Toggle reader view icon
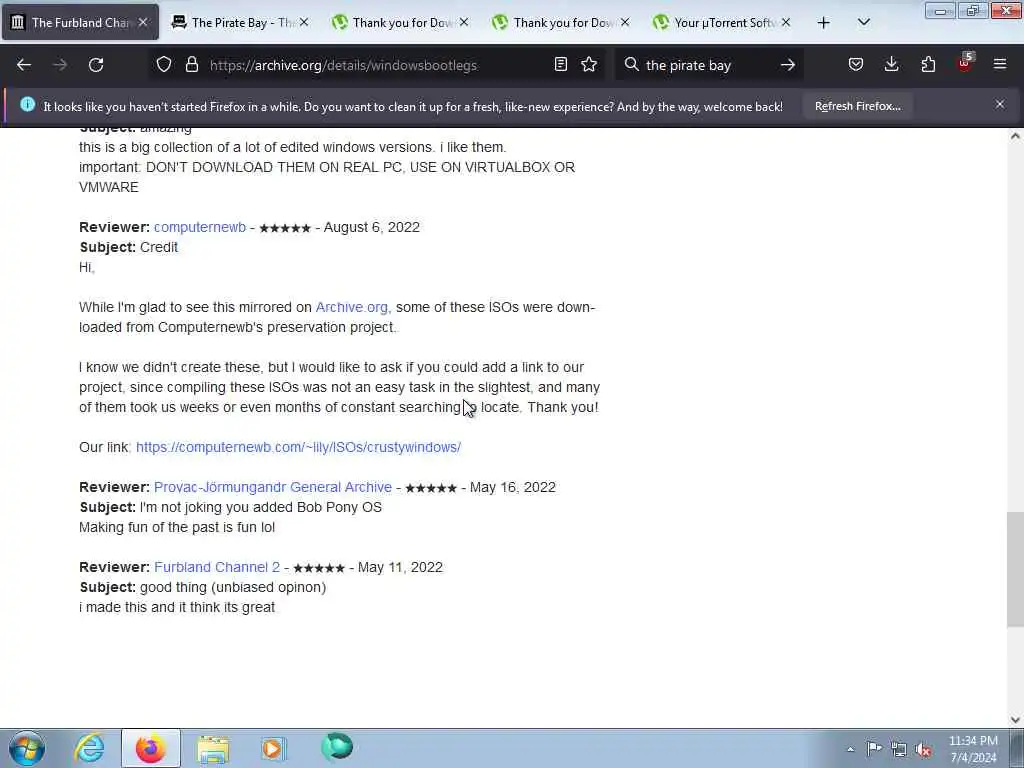Viewport: 1024px width, 768px height. [560, 65]
